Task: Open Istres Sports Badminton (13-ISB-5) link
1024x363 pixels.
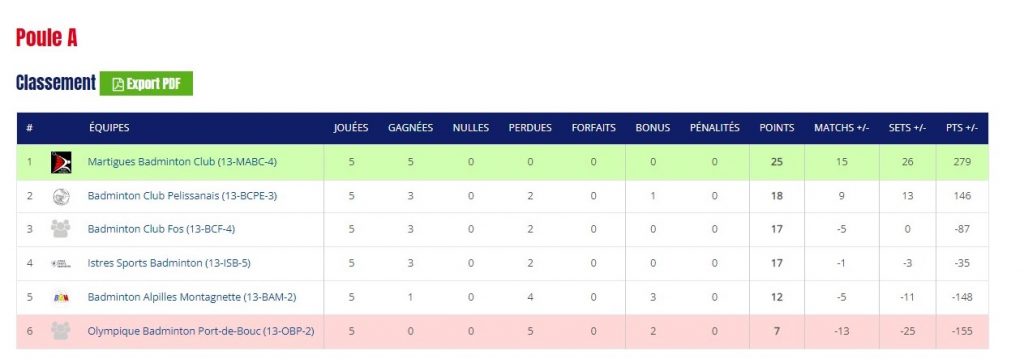Action: (169, 263)
